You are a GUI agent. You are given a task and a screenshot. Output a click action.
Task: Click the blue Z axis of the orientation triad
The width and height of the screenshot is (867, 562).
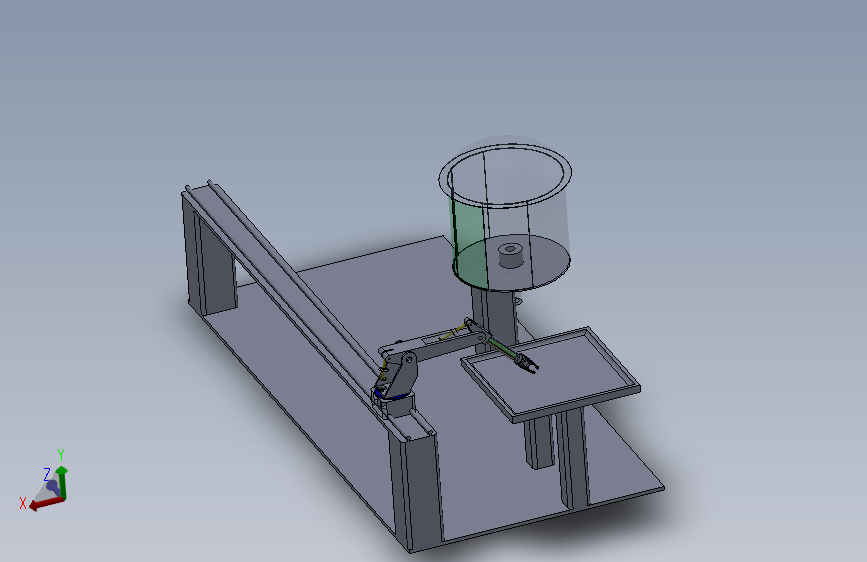pos(52,487)
